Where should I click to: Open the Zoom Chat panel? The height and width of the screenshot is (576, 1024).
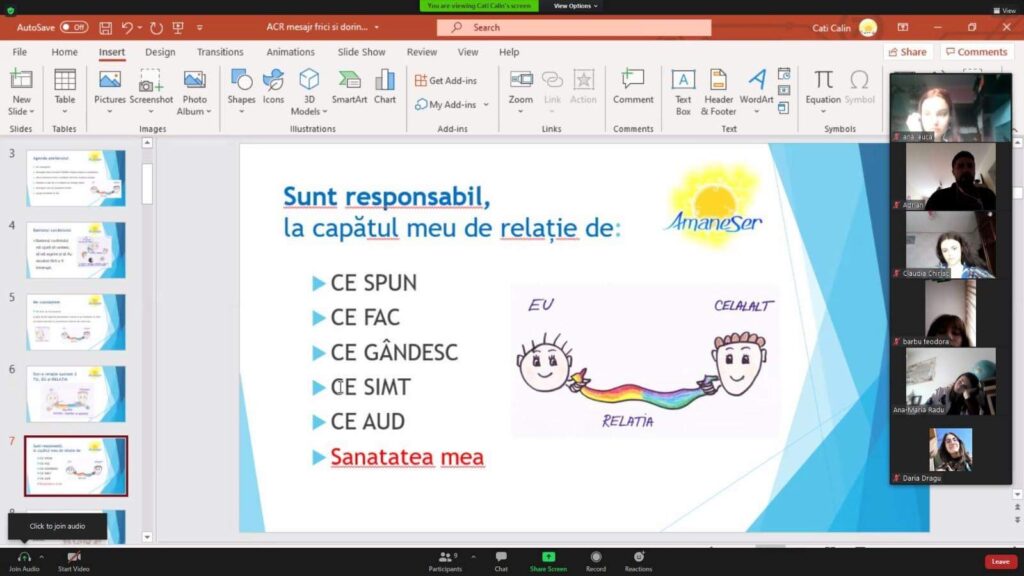tap(501, 561)
